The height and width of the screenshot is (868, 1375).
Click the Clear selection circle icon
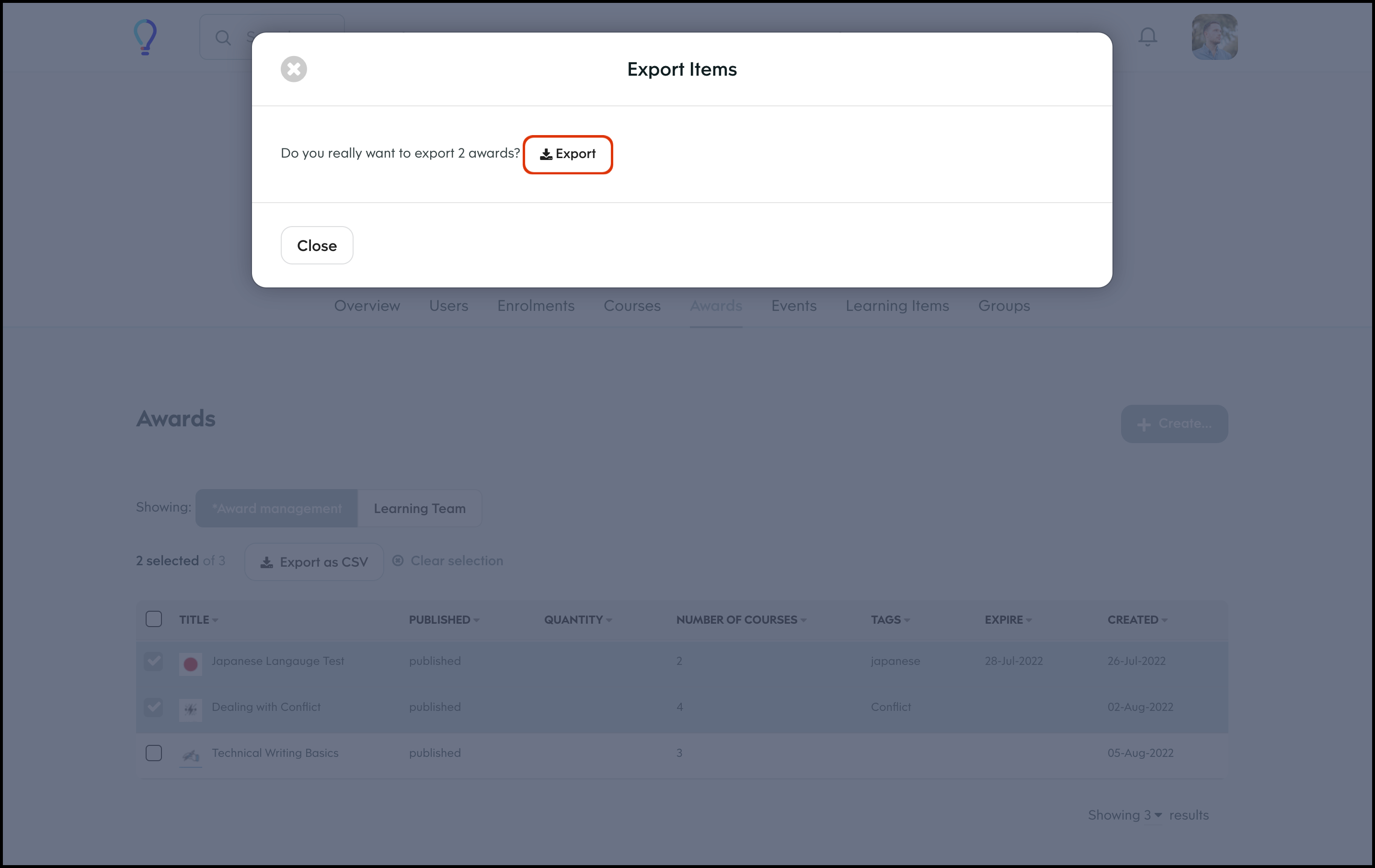[398, 561]
